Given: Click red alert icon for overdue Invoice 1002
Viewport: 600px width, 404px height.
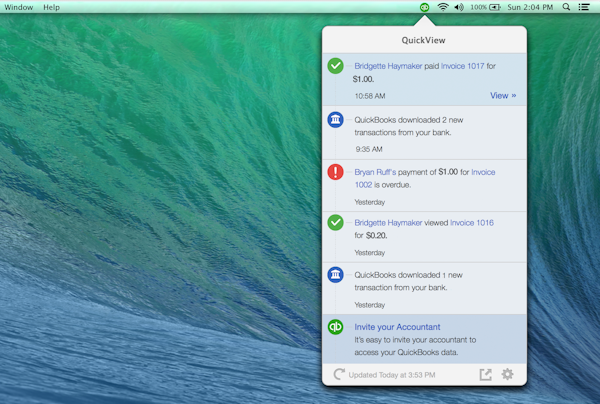Looking at the screenshot, I should pos(335,172).
